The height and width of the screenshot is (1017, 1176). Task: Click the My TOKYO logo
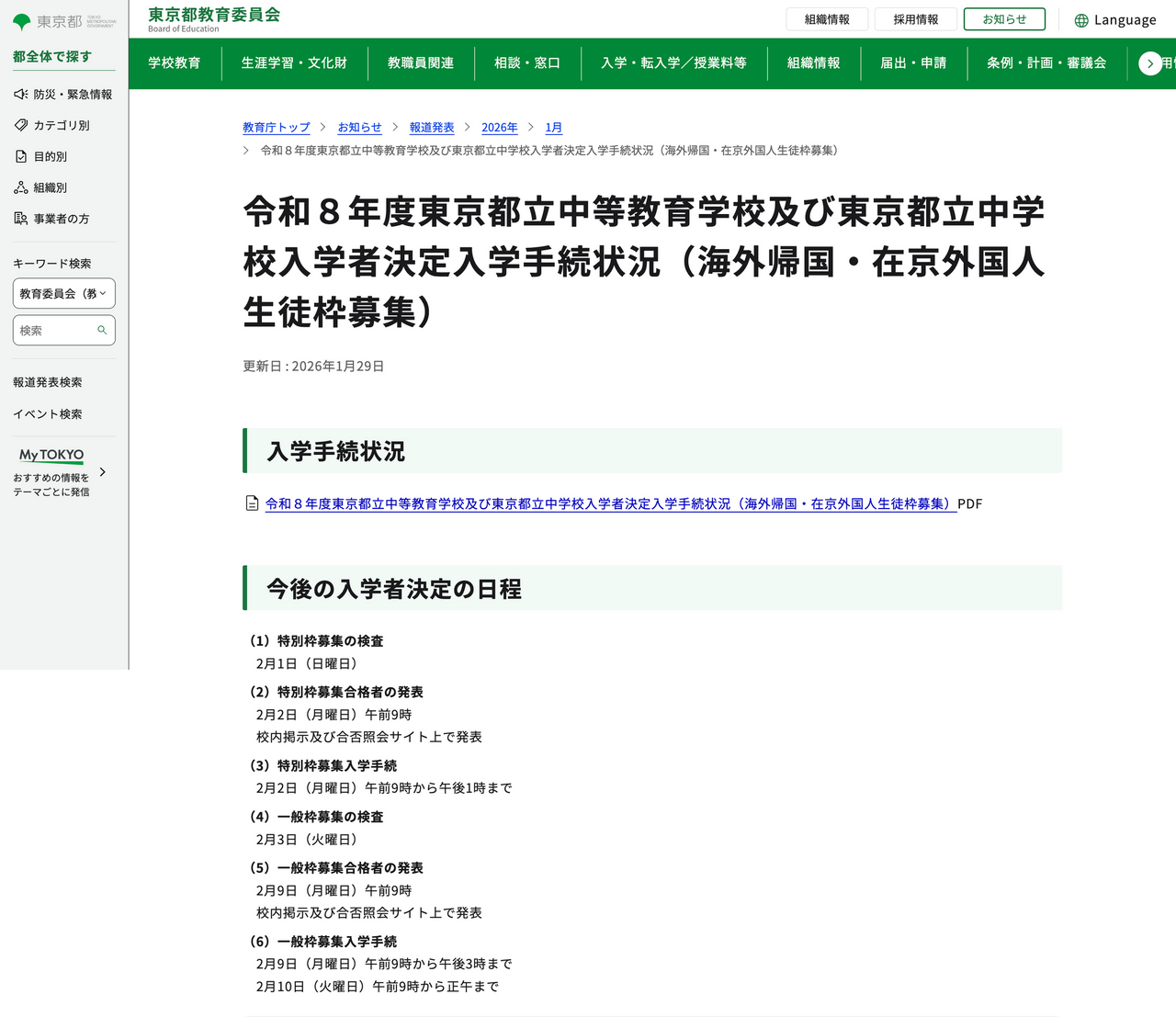point(51,455)
